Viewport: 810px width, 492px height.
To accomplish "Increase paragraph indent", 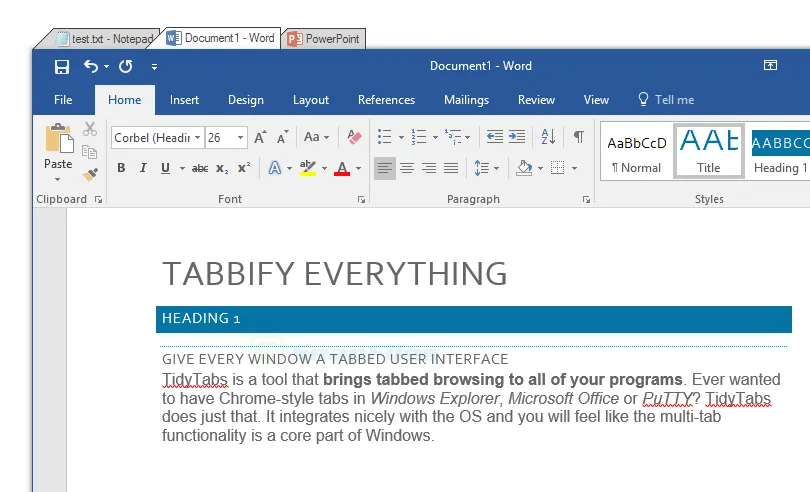I will 517,137.
